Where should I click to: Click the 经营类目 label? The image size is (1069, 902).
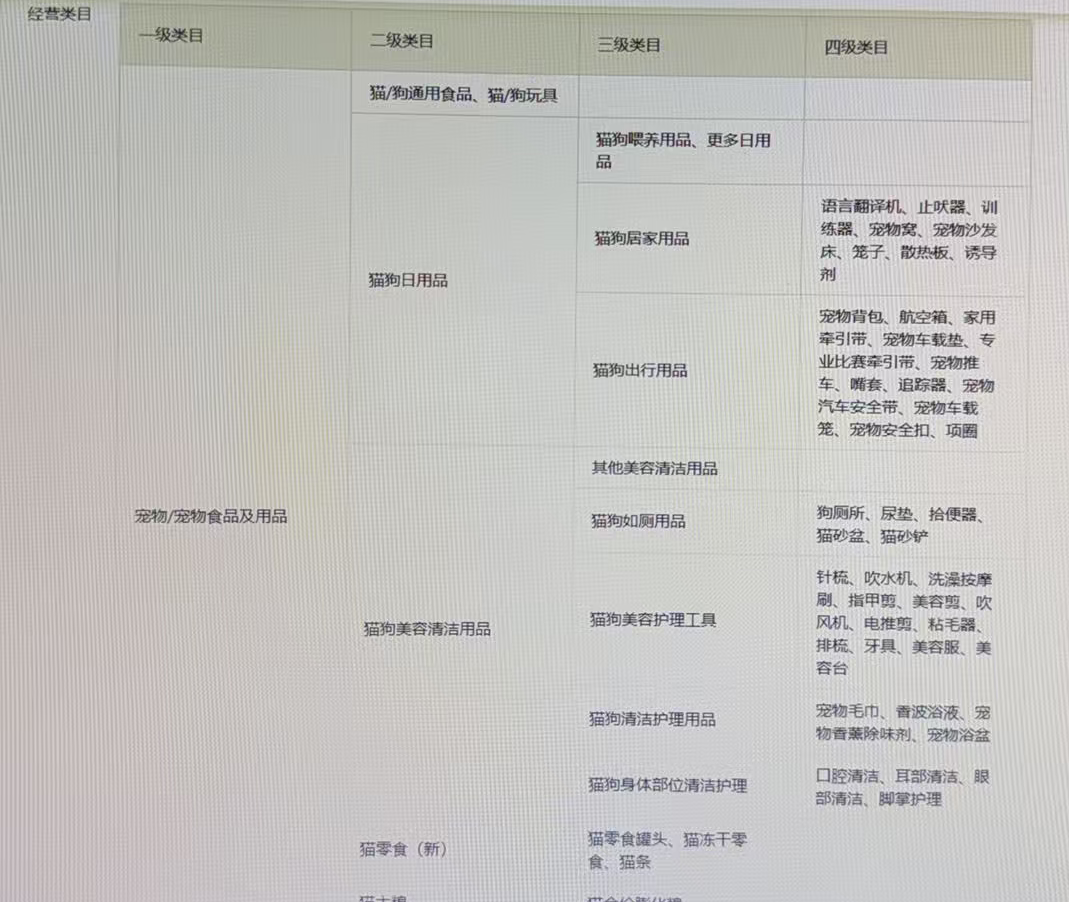click(x=59, y=14)
